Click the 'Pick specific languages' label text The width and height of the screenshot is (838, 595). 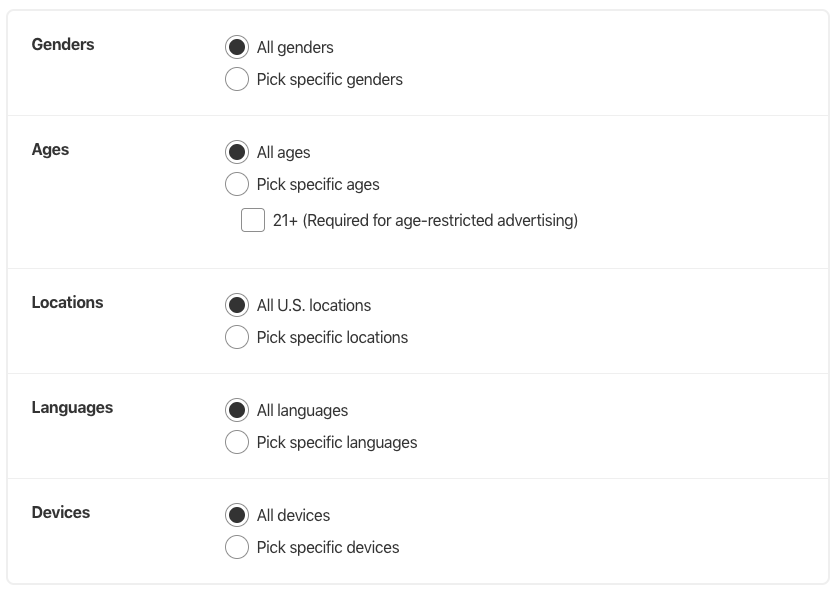pos(337,443)
